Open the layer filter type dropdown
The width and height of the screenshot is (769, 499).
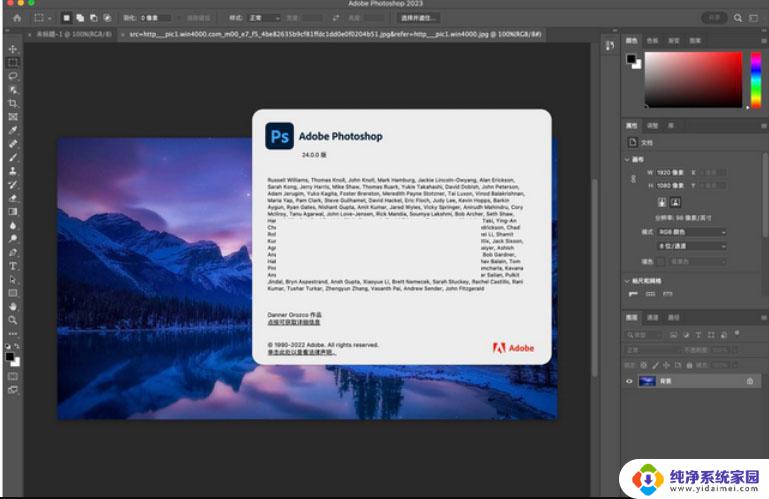point(644,335)
